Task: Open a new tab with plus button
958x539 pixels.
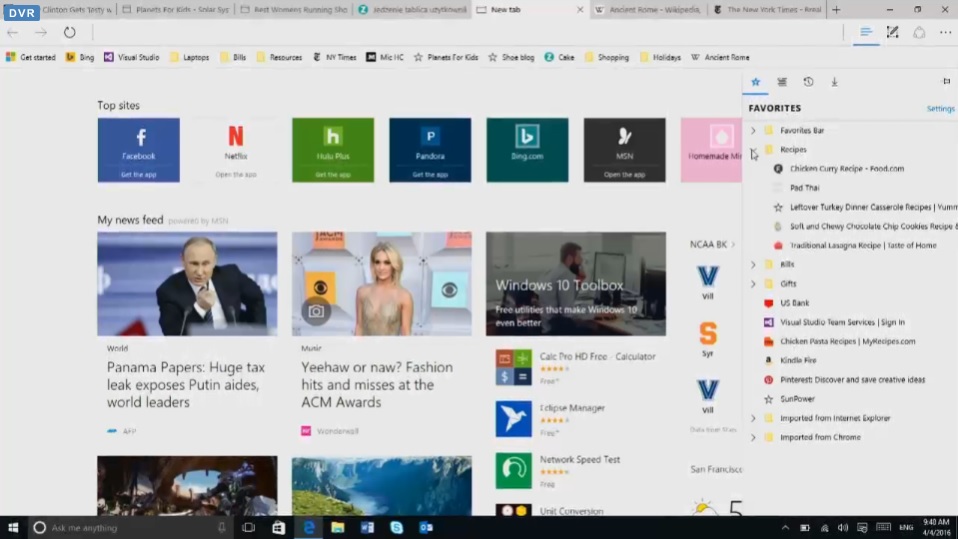Action: (836, 10)
